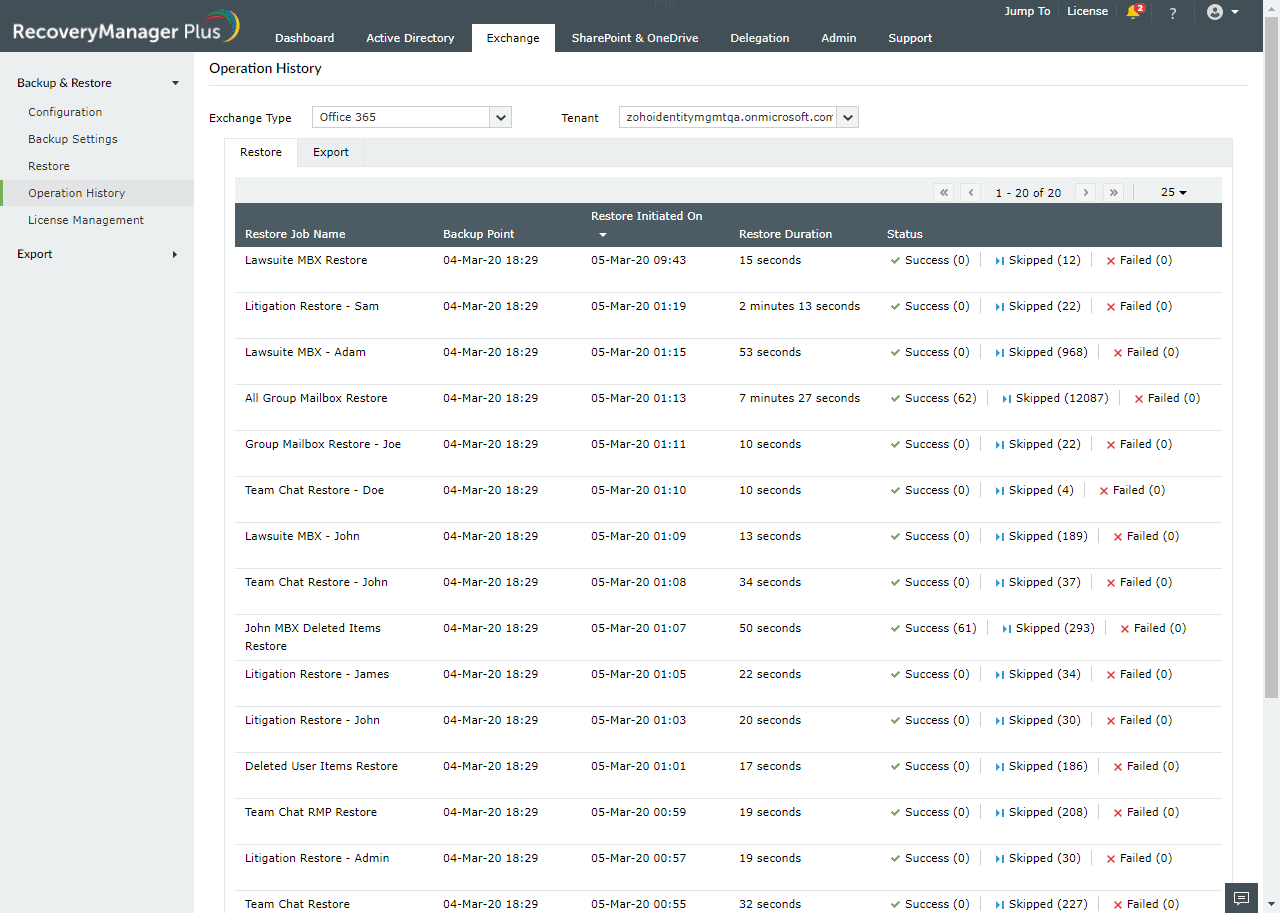
Task: Click the 'Deleted User Items Restore' job name
Action: 321,766
